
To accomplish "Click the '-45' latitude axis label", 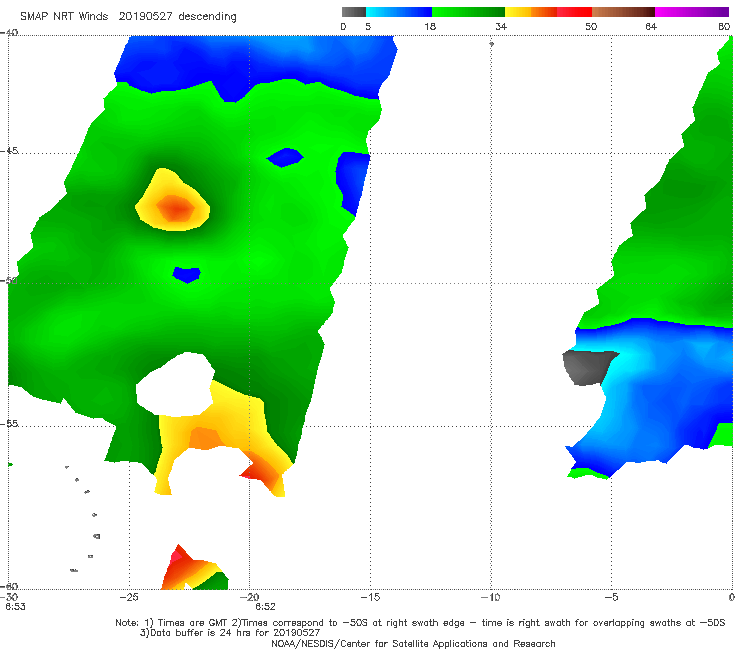I will [9, 151].
